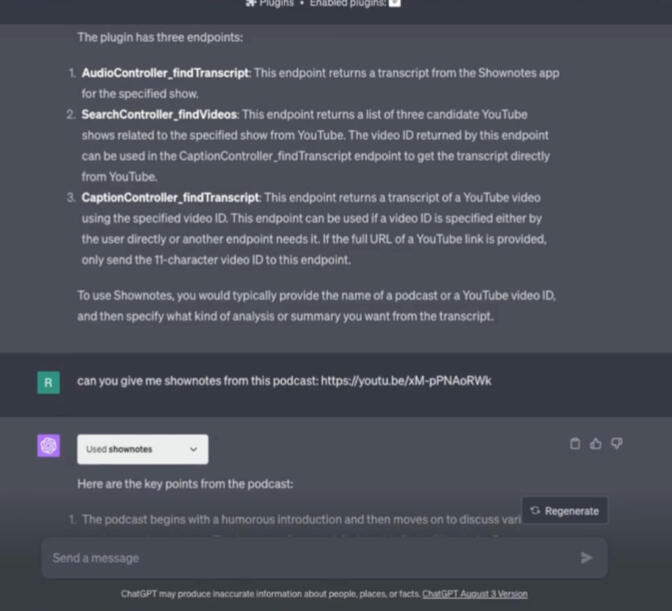672x611 pixels.
Task: Give the response a thumbs up
Action: (x=596, y=444)
